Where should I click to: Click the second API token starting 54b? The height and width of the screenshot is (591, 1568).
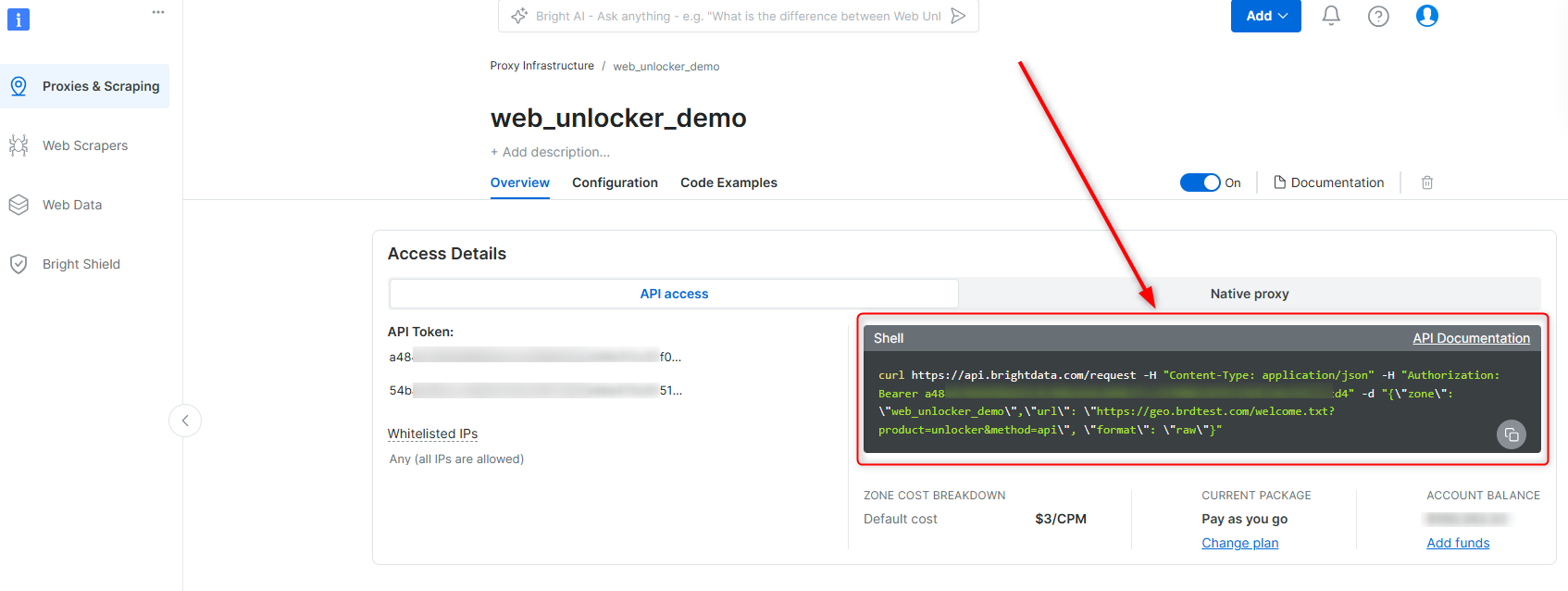[x=535, y=391]
